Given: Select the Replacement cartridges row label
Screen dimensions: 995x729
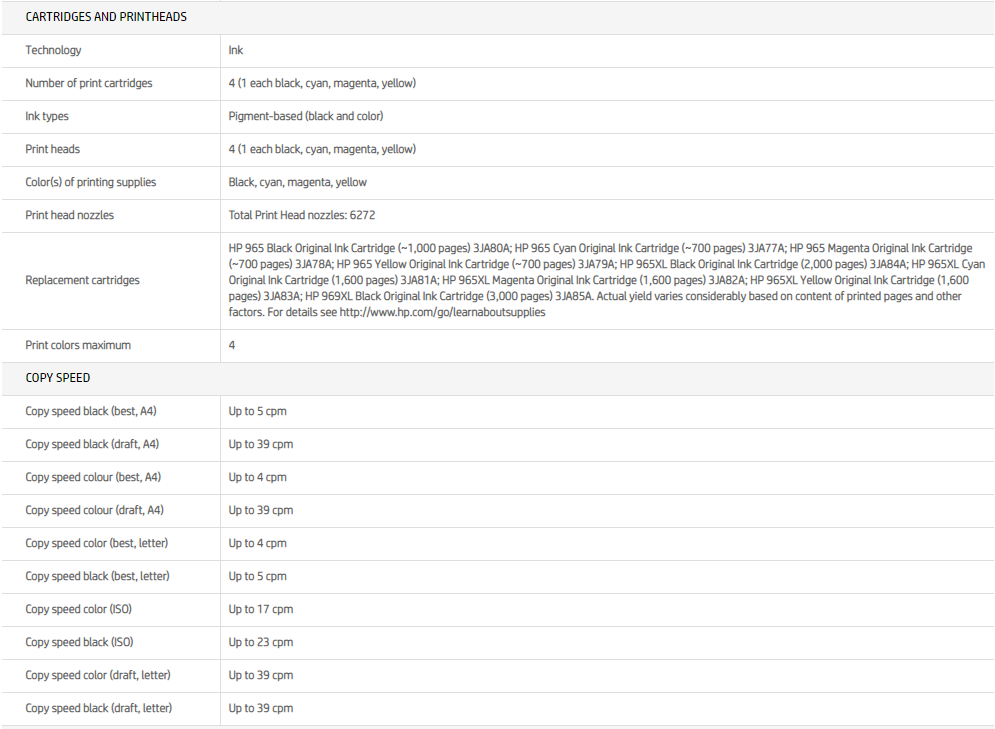Looking at the screenshot, I should pyautogui.click(x=82, y=280).
